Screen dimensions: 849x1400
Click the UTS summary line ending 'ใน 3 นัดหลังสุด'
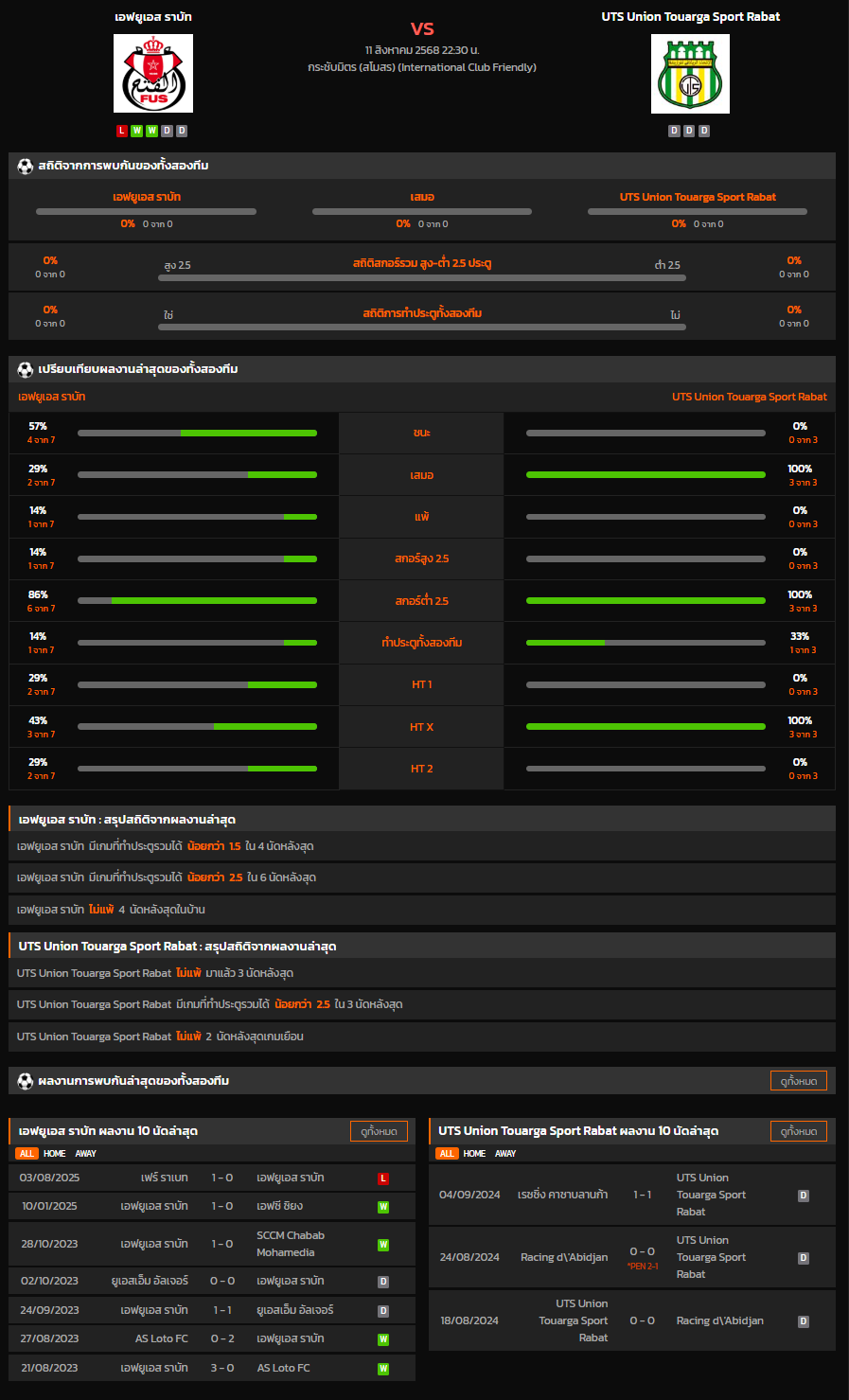pos(422,1004)
